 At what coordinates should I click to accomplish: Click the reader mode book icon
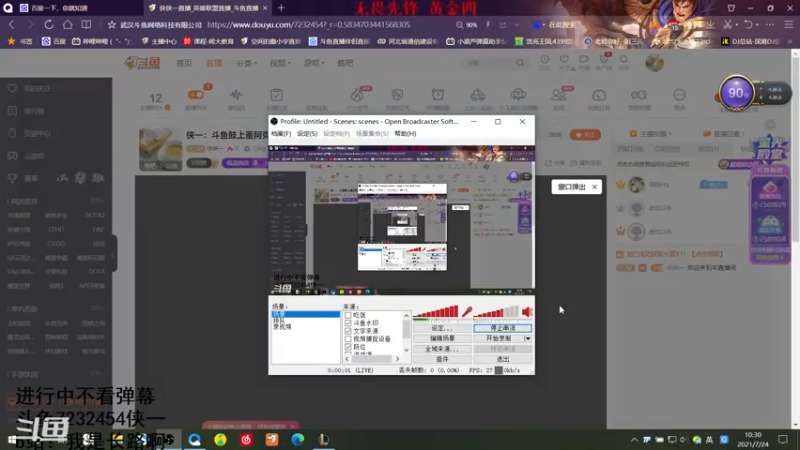86,24
